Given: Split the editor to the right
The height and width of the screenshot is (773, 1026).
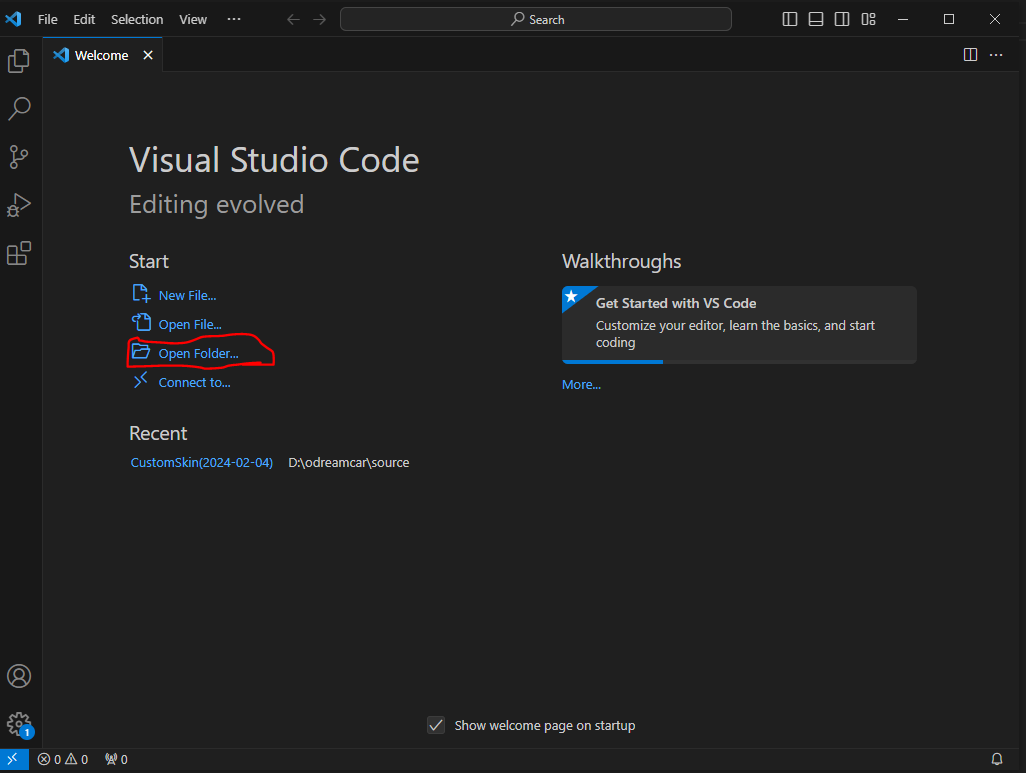Looking at the screenshot, I should pyautogui.click(x=970, y=55).
